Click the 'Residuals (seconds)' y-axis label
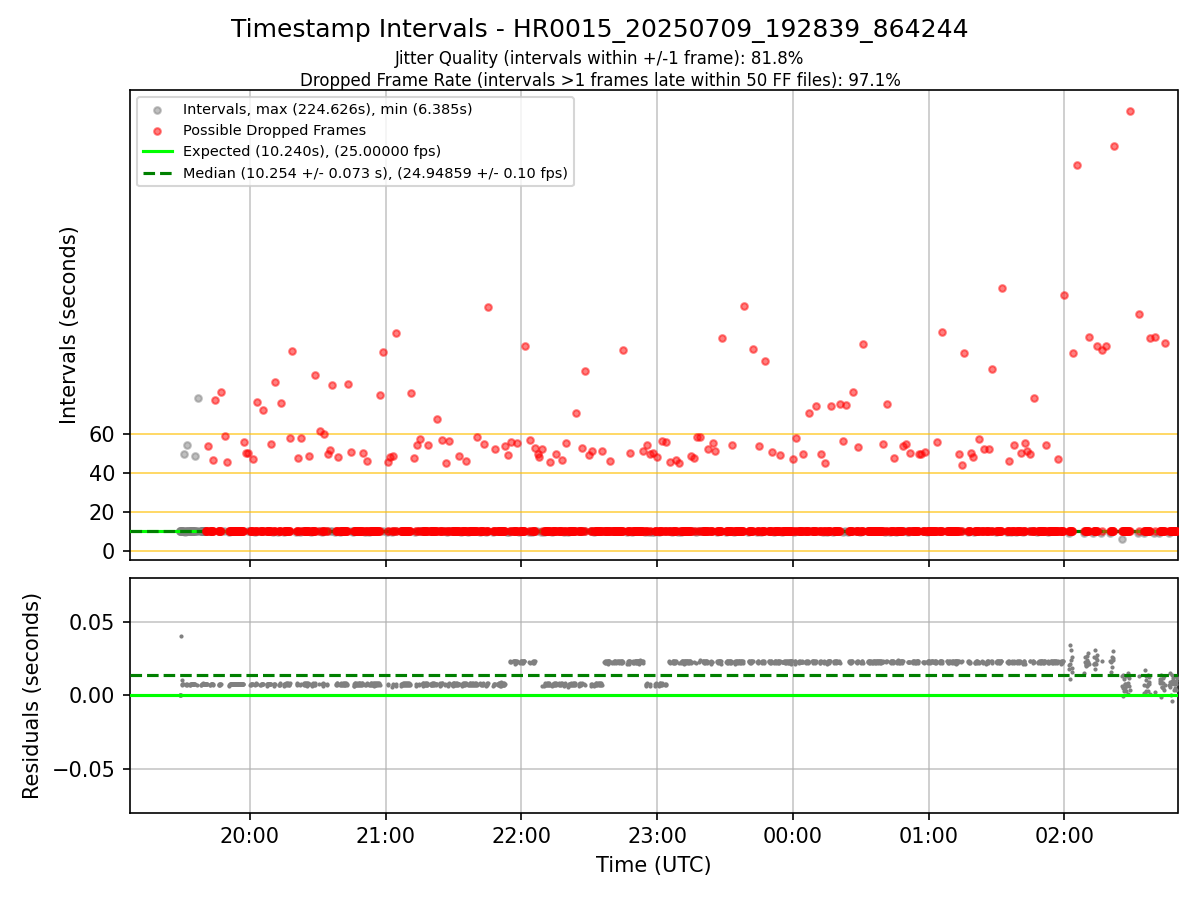1200x900 pixels. [32, 696]
